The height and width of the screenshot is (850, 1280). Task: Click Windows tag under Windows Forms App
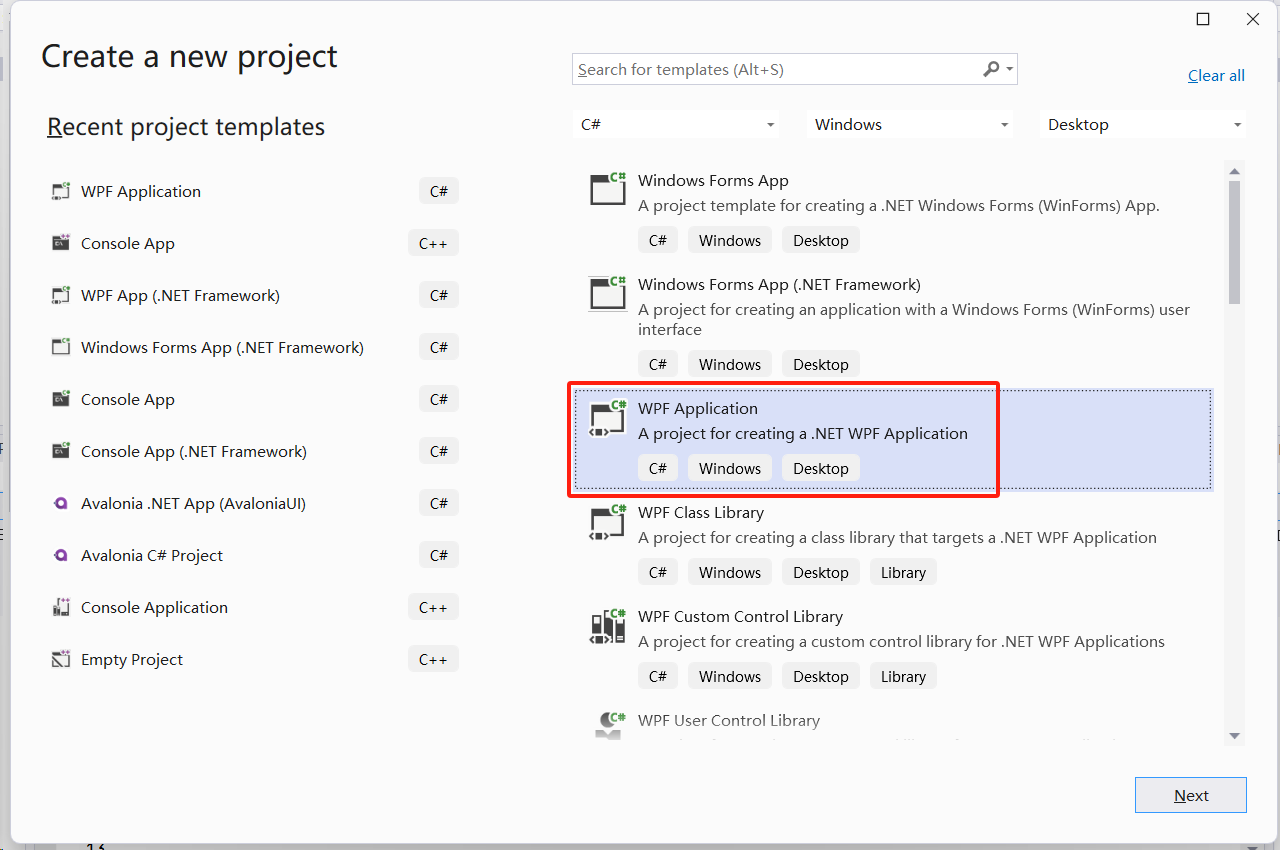point(730,240)
